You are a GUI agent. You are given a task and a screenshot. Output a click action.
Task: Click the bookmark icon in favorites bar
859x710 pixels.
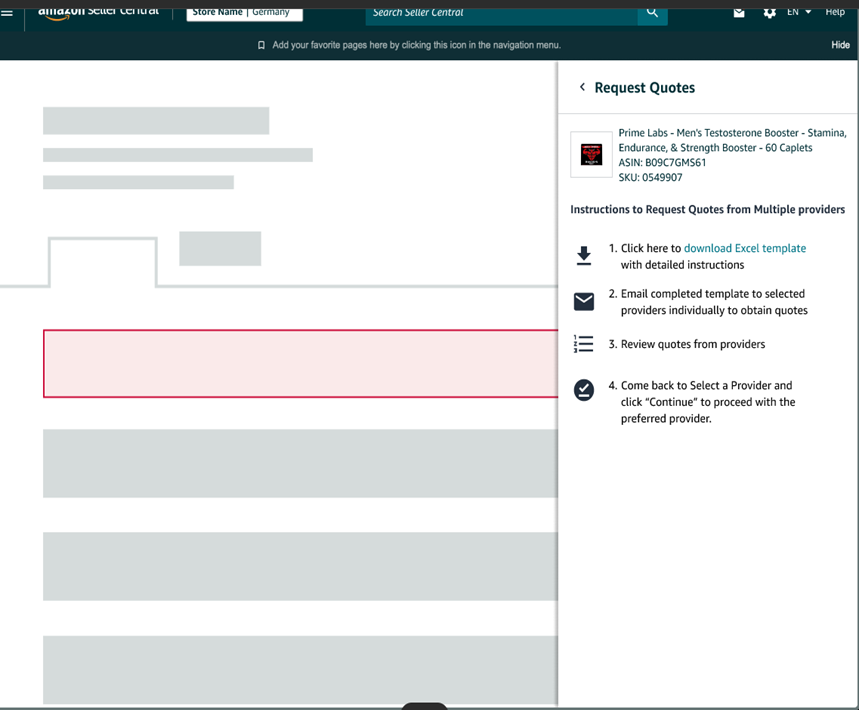click(x=262, y=45)
